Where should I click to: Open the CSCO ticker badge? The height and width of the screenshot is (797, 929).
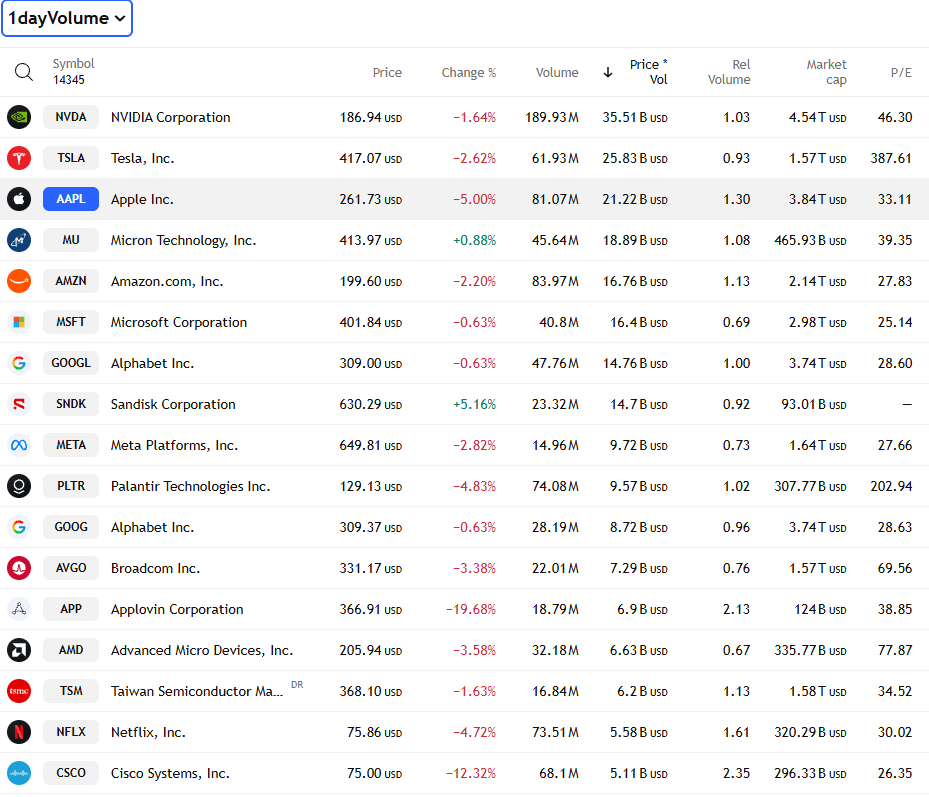pyautogui.click(x=71, y=773)
